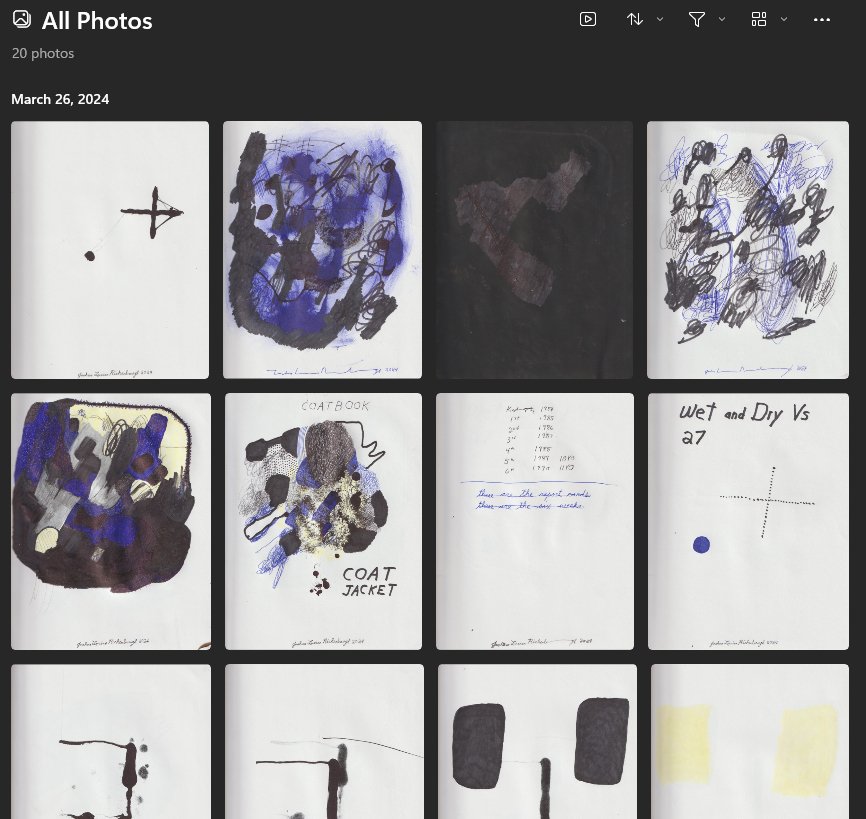Viewport: 866px width, 819px height.
Task: Expand the sort order dropdown chevron
Action: click(659, 19)
